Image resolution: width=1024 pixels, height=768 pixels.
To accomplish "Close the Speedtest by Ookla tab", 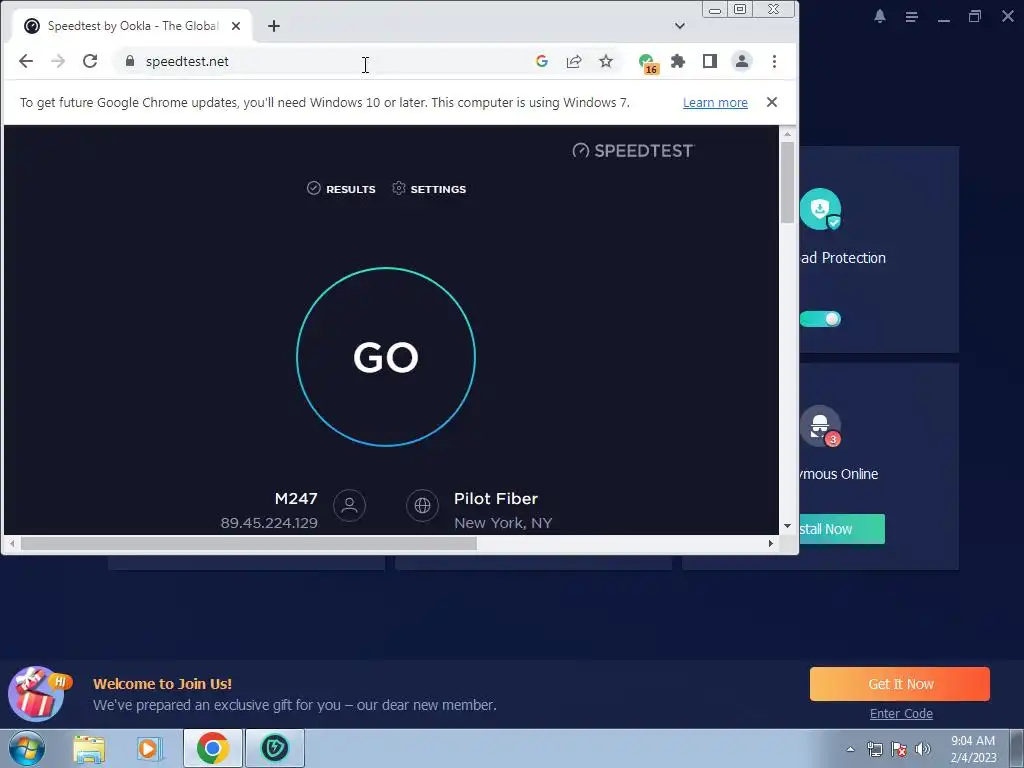I will tap(236, 26).
